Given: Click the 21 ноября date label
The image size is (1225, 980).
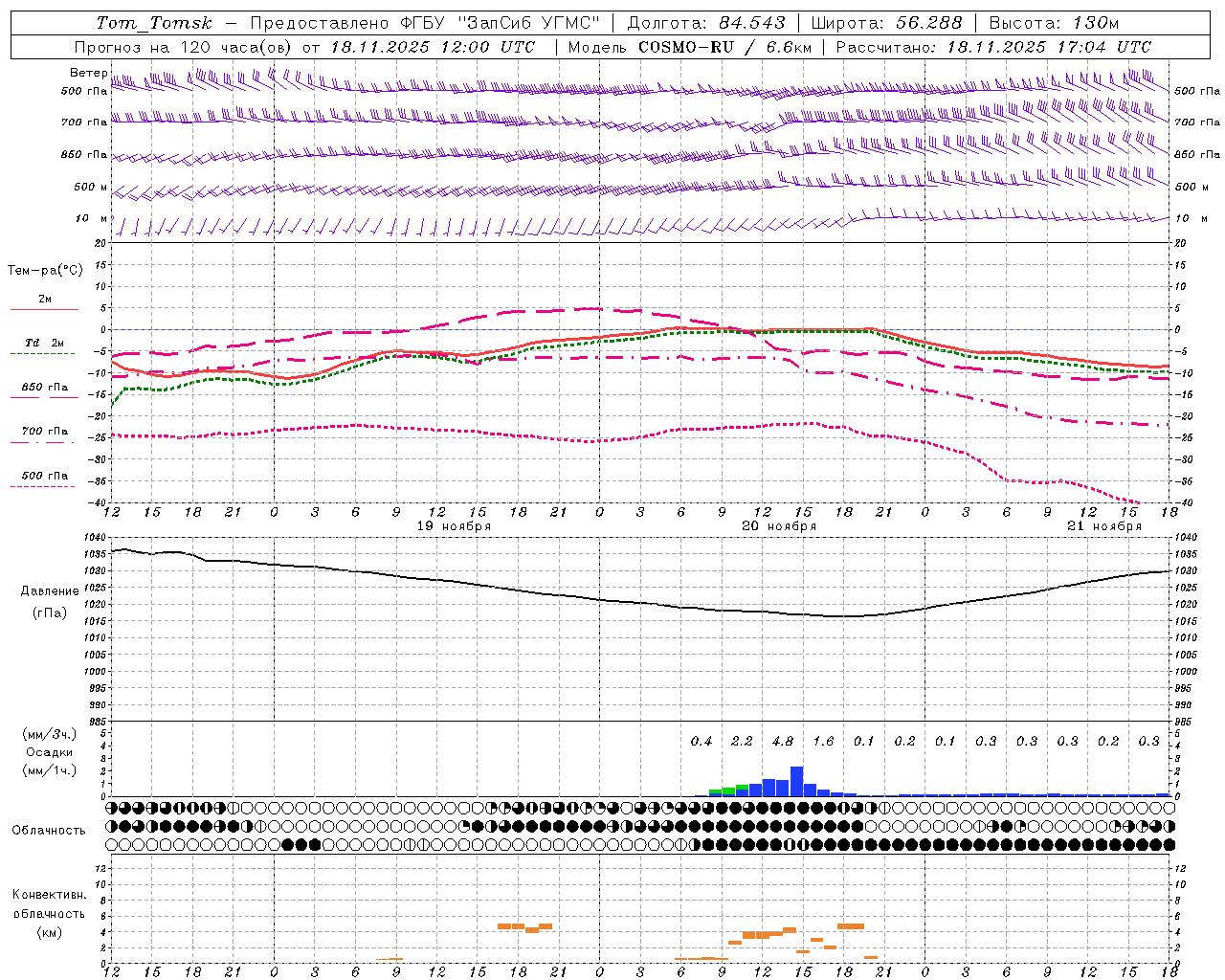Looking at the screenshot, I should click(1104, 526).
